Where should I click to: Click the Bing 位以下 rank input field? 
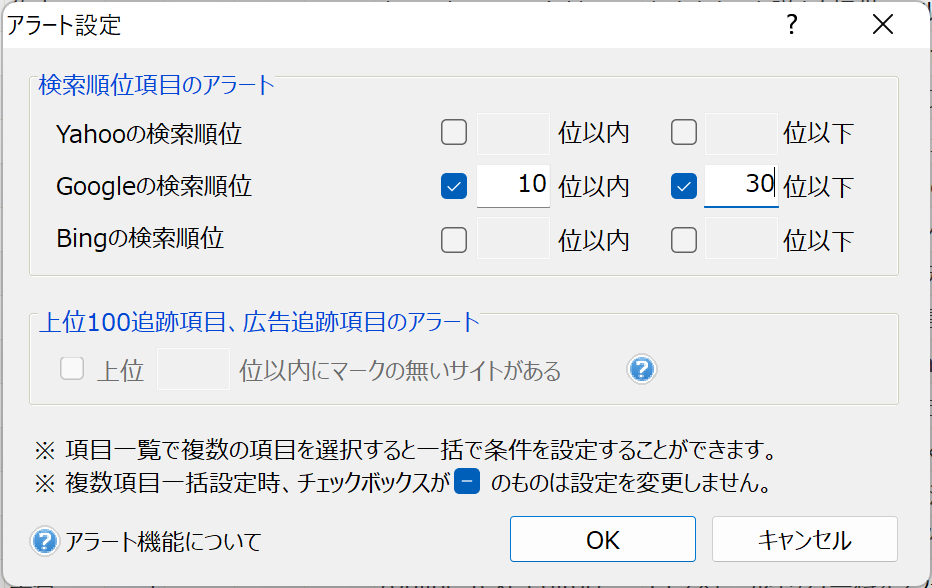pyautogui.click(x=741, y=240)
